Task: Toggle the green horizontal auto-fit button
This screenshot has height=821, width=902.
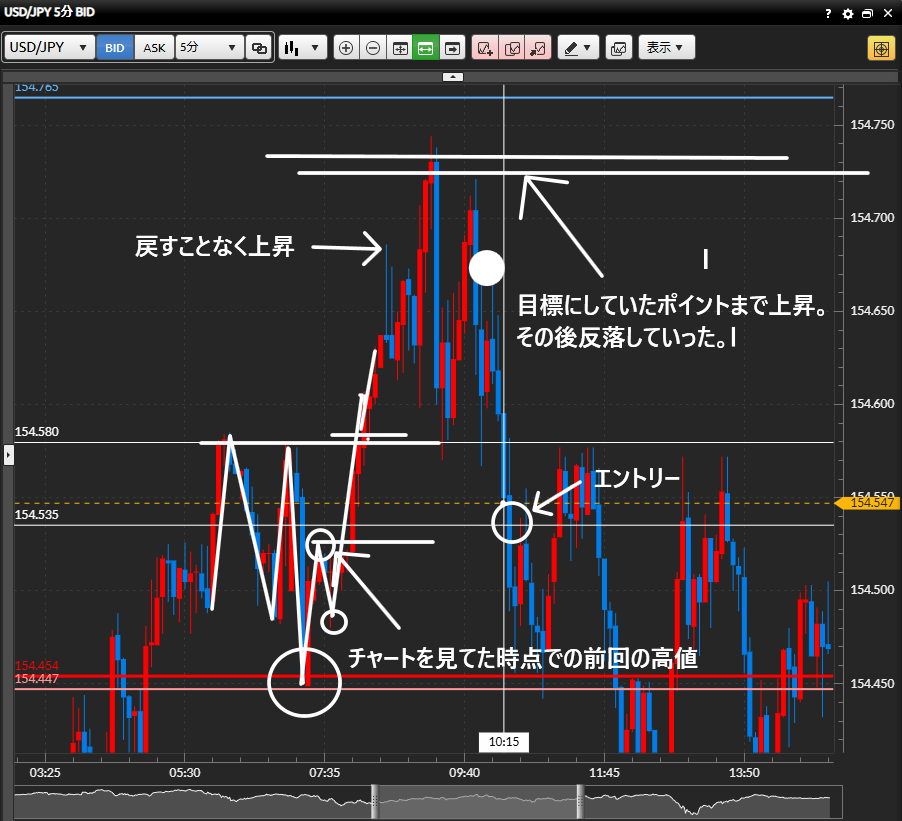Action: point(425,48)
